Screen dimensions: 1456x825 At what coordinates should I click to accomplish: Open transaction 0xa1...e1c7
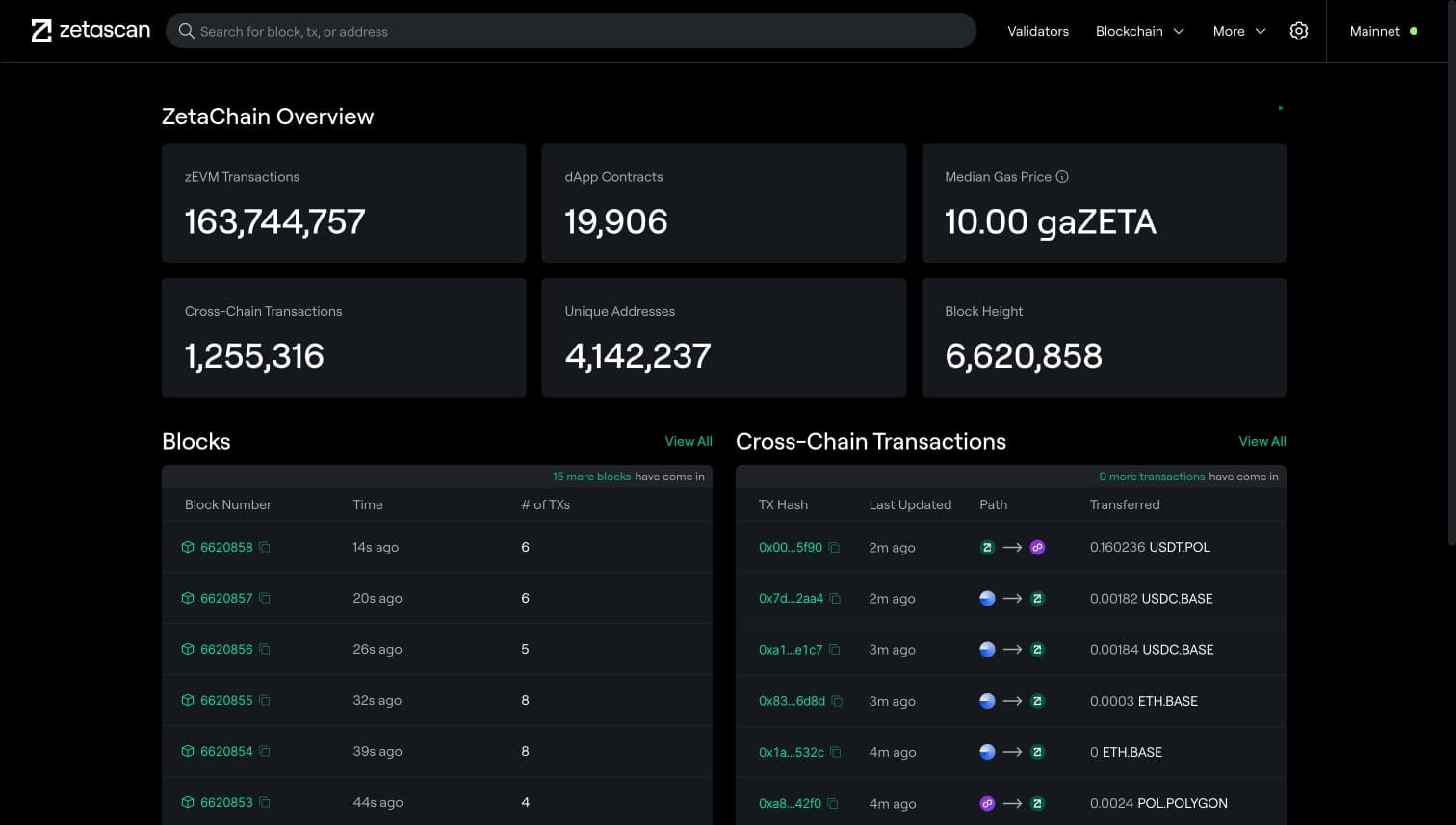pyautogui.click(x=791, y=649)
